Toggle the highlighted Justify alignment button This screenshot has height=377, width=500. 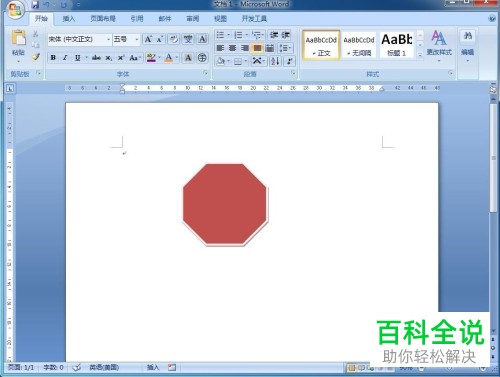point(257,48)
